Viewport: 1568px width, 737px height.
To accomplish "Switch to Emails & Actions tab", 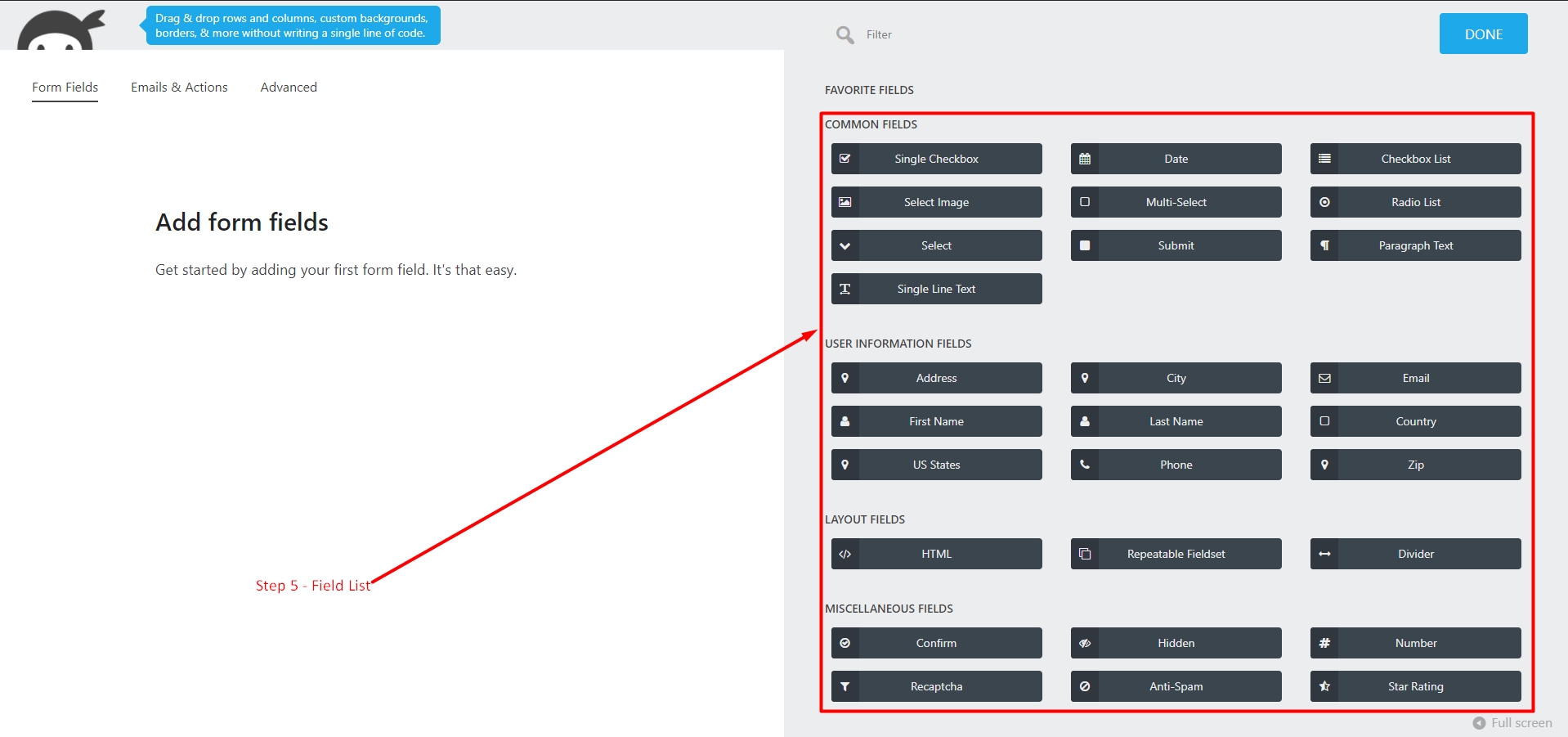I will click(x=179, y=88).
